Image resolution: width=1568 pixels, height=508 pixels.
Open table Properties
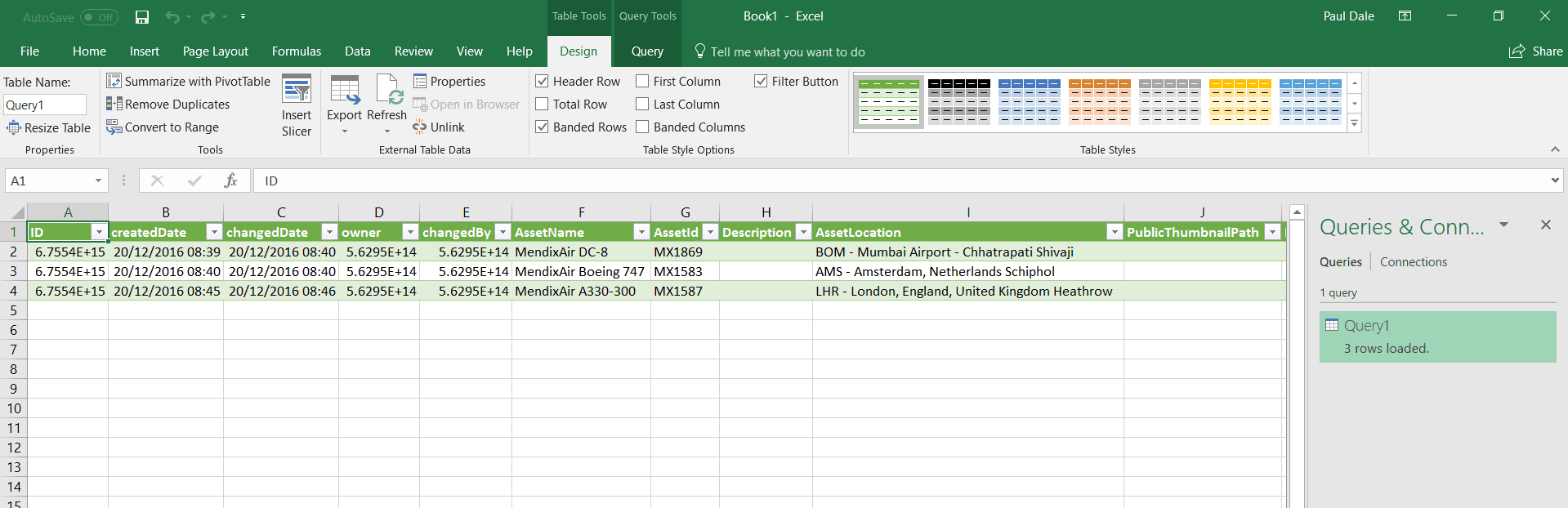449,81
